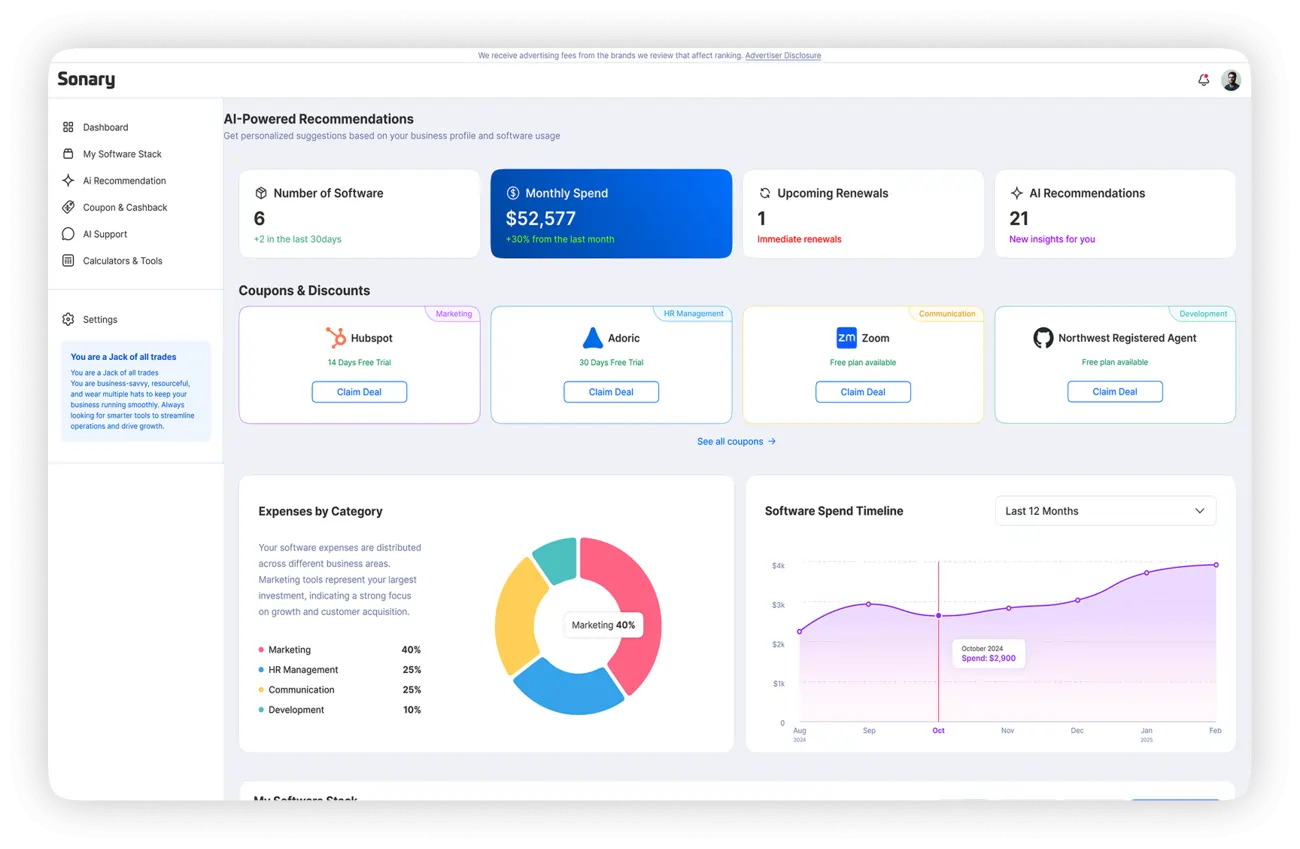Open the Advertiser Disclosure link
This screenshot has height=849, width=1300.
point(783,55)
